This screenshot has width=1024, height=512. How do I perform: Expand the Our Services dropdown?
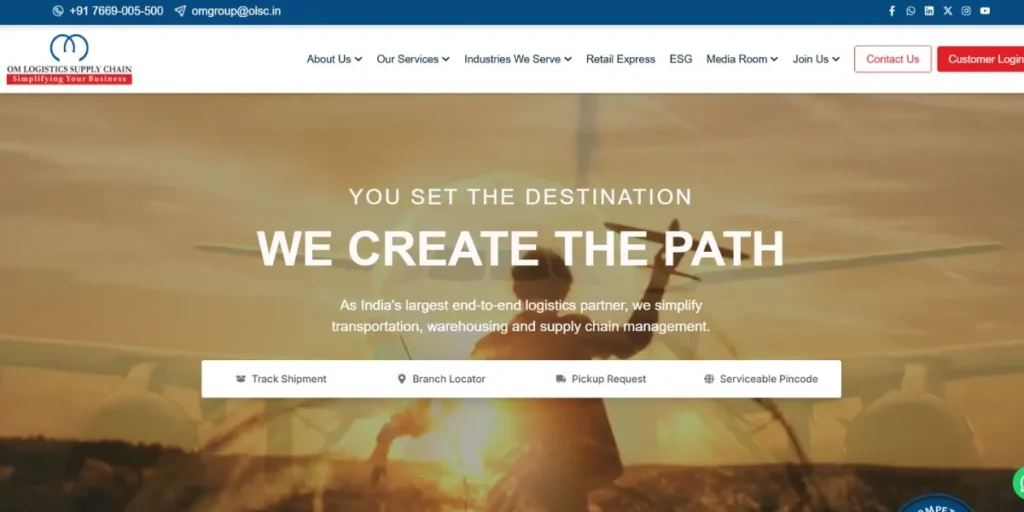point(413,59)
